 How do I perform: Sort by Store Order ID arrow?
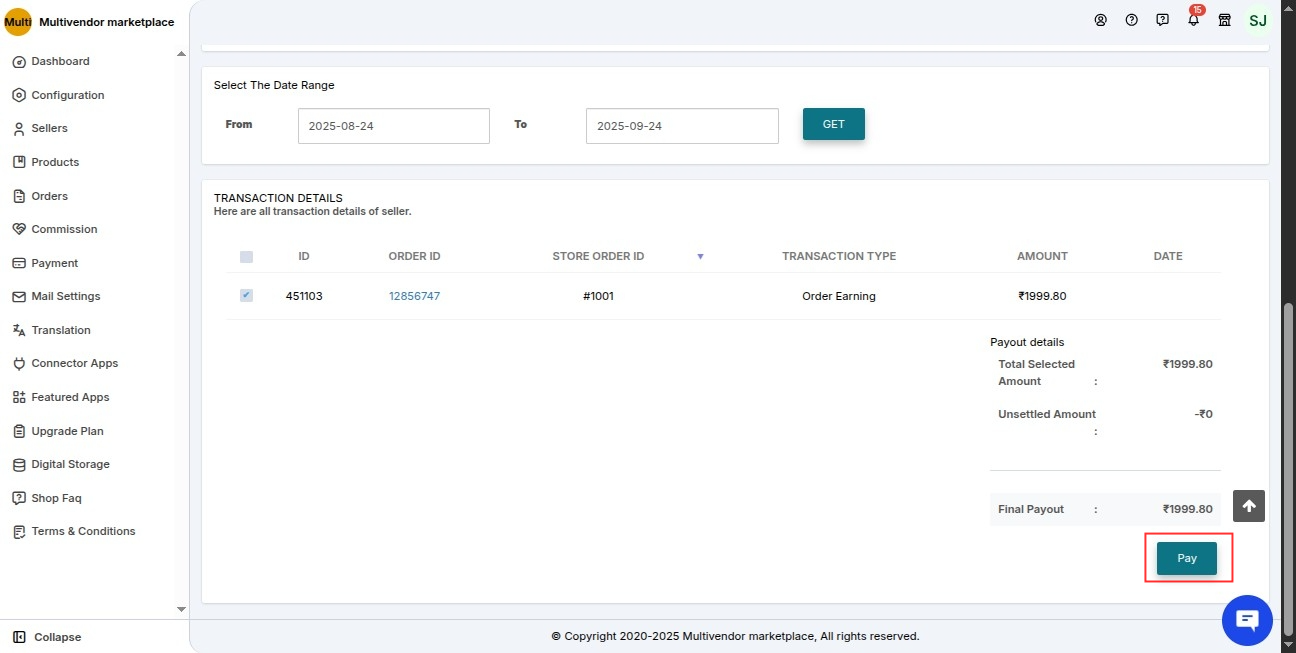pos(700,257)
